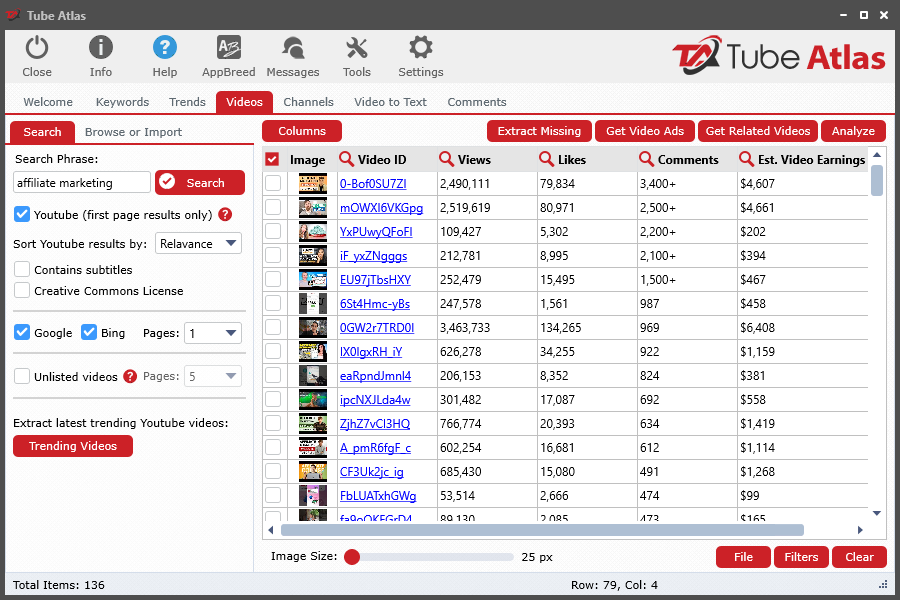Open the Browse or Import tab
900x600 pixels.
click(x=133, y=132)
